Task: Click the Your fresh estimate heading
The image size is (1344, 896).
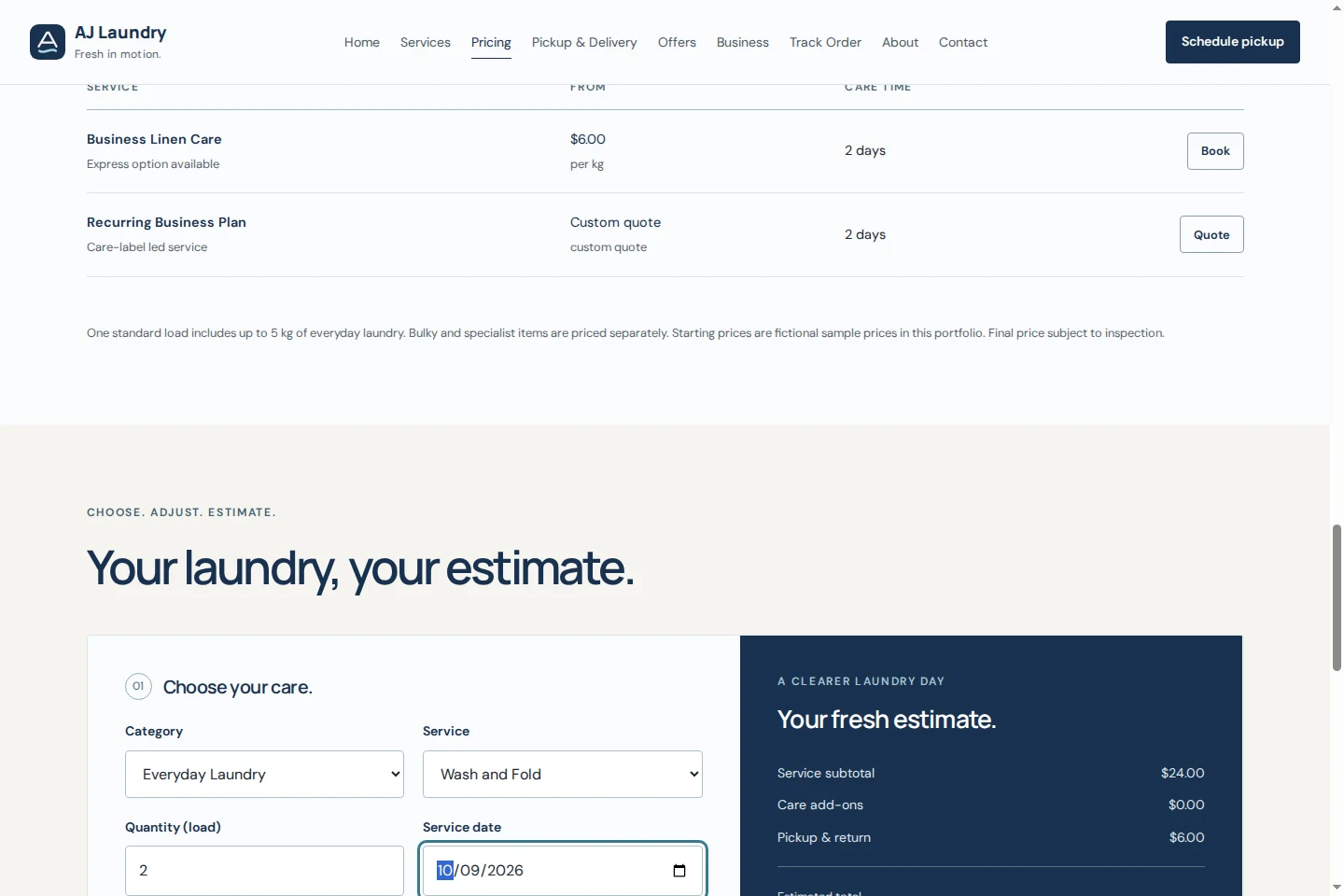Action: [x=887, y=720]
